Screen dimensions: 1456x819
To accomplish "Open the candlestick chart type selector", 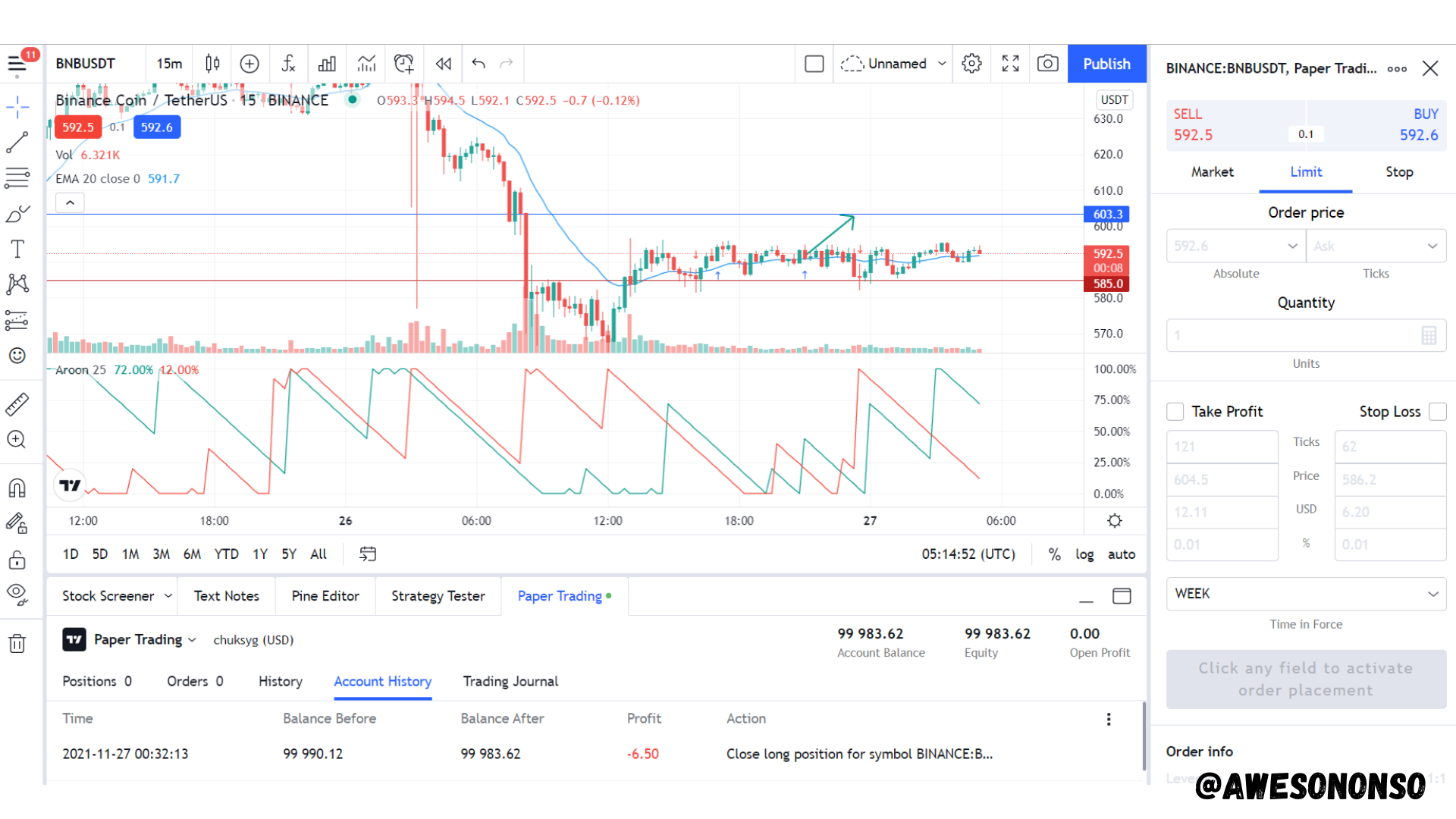I will [212, 64].
